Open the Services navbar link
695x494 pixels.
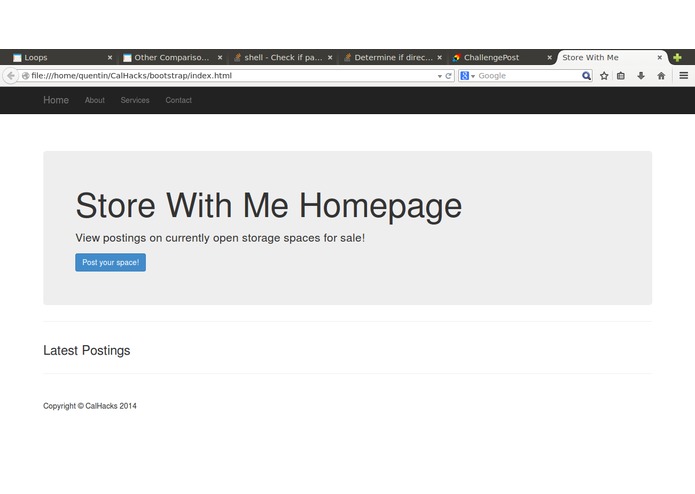click(135, 100)
